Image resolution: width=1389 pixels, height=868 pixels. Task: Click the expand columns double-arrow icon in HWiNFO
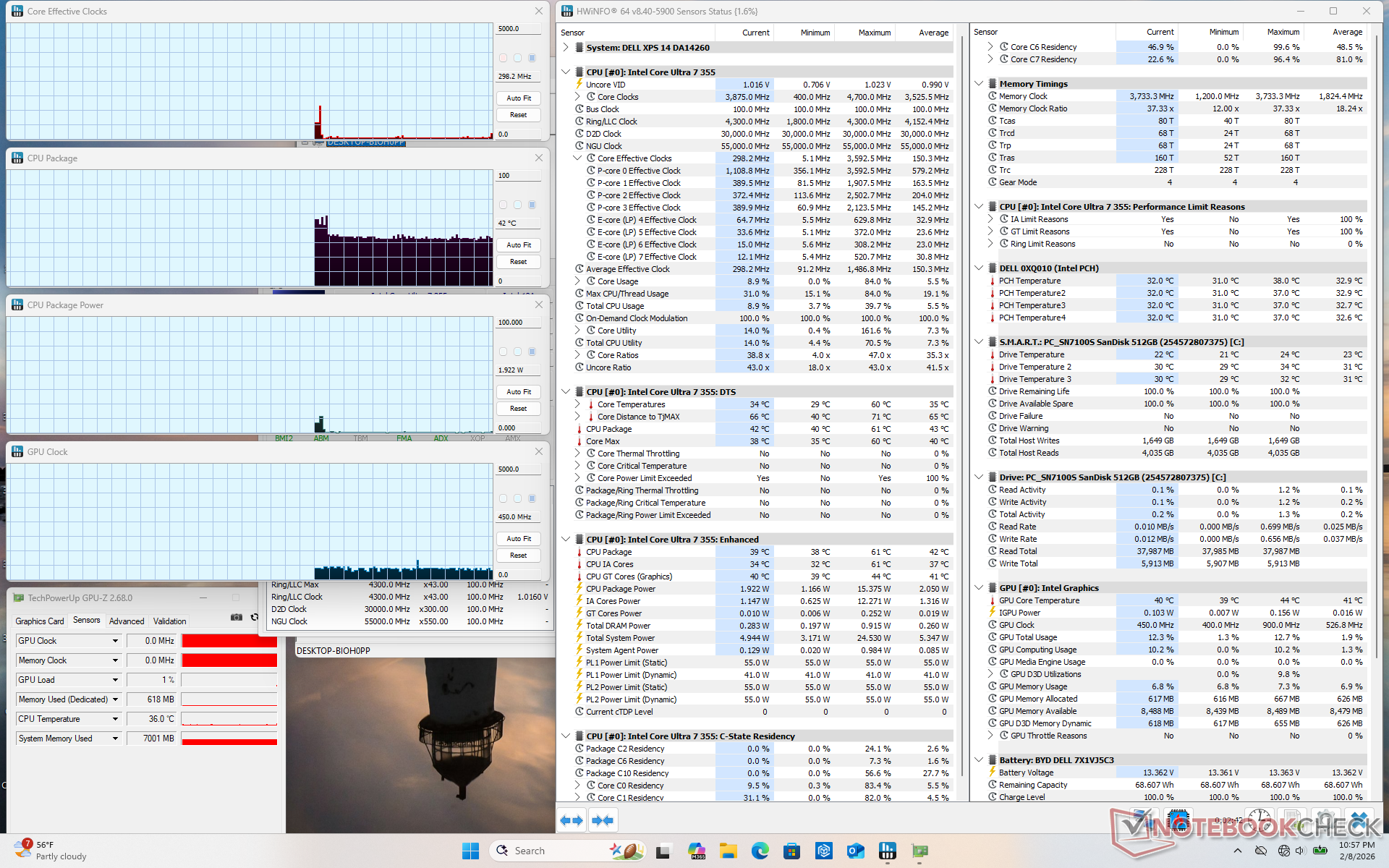click(572, 820)
